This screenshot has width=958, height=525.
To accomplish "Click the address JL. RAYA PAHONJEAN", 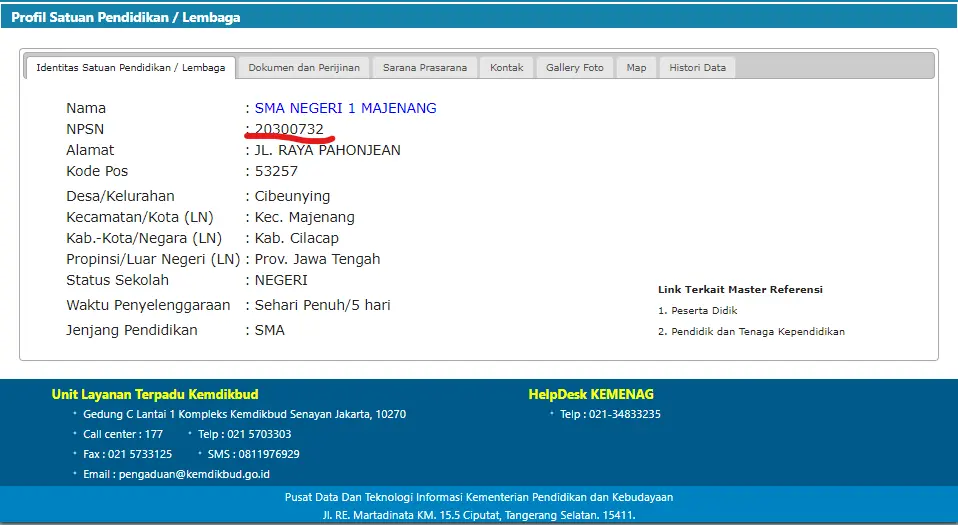I will point(327,150).
